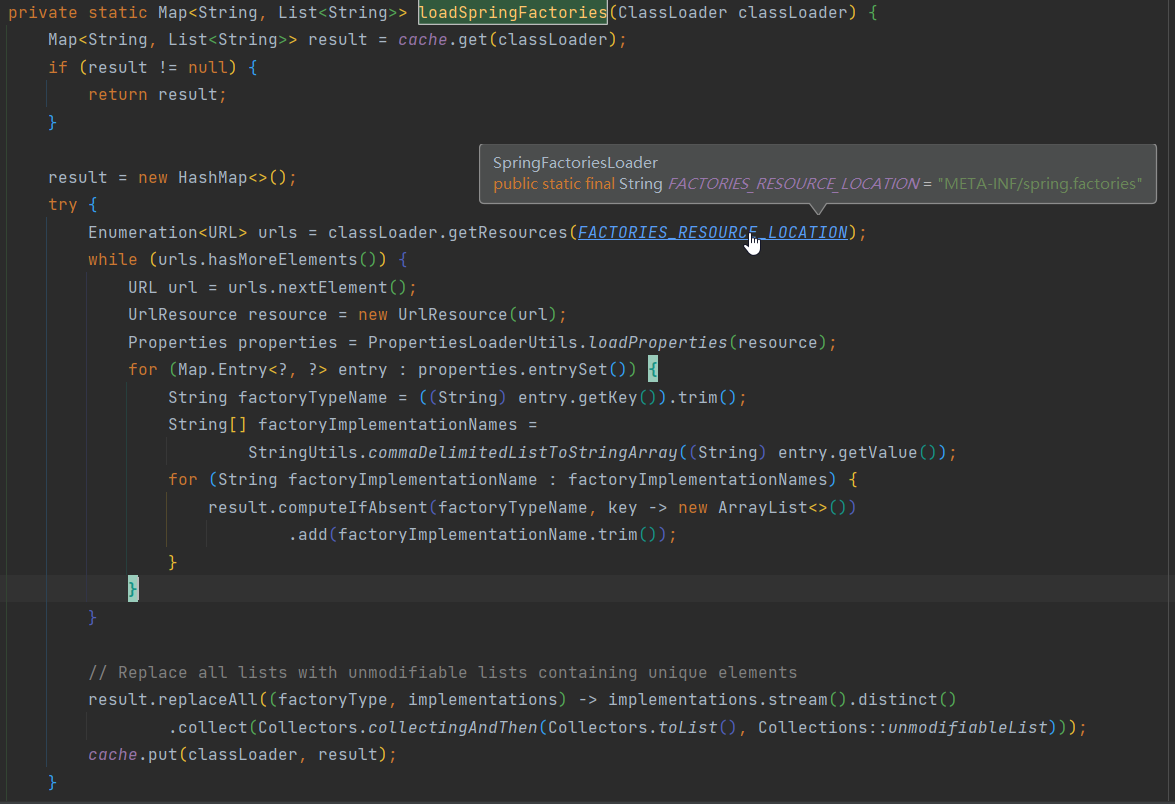This screenshot has height=804, width=1175.
Task: Click the getKey method call
Action: (x=607, y=398)
